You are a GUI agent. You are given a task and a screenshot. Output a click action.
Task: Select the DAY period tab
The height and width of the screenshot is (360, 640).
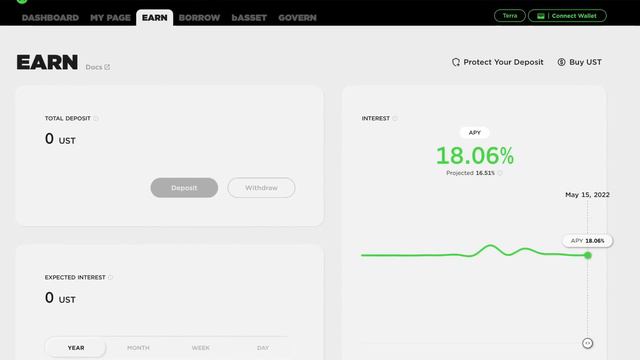[x=263, y=348]
